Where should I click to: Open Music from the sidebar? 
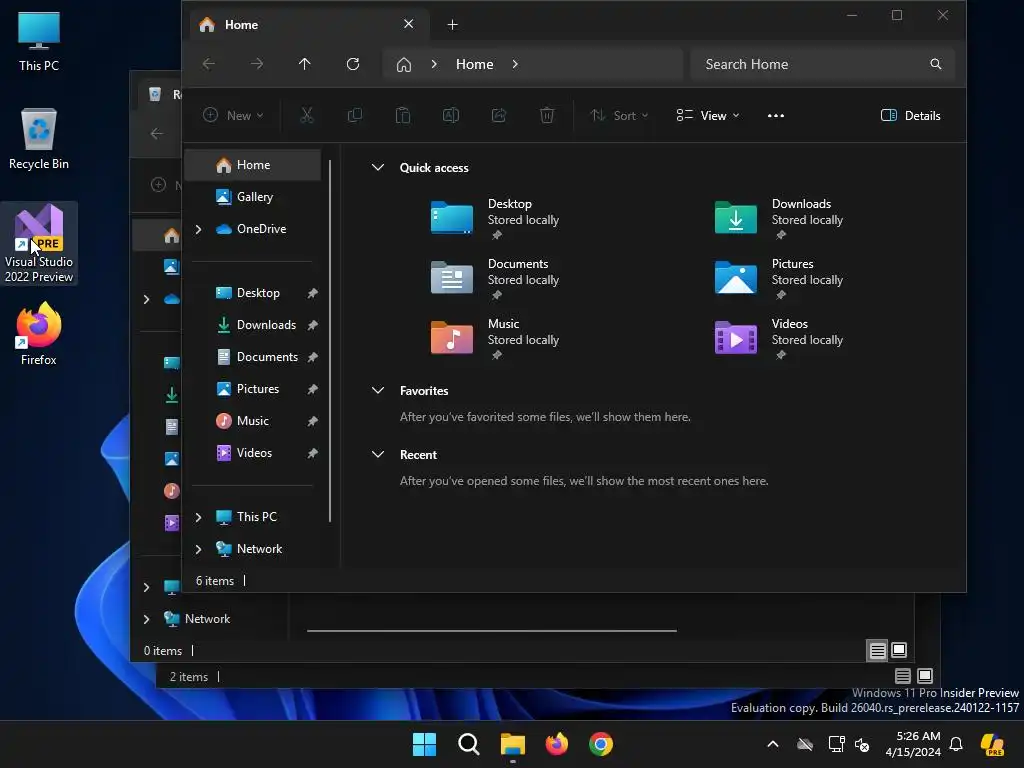click(x=253, y=421)
